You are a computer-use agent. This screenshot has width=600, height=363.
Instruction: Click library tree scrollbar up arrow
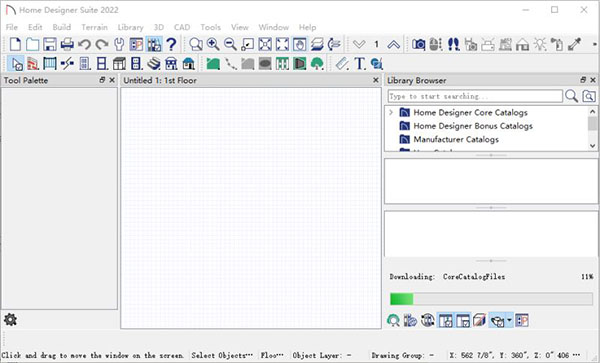point(592,111)
